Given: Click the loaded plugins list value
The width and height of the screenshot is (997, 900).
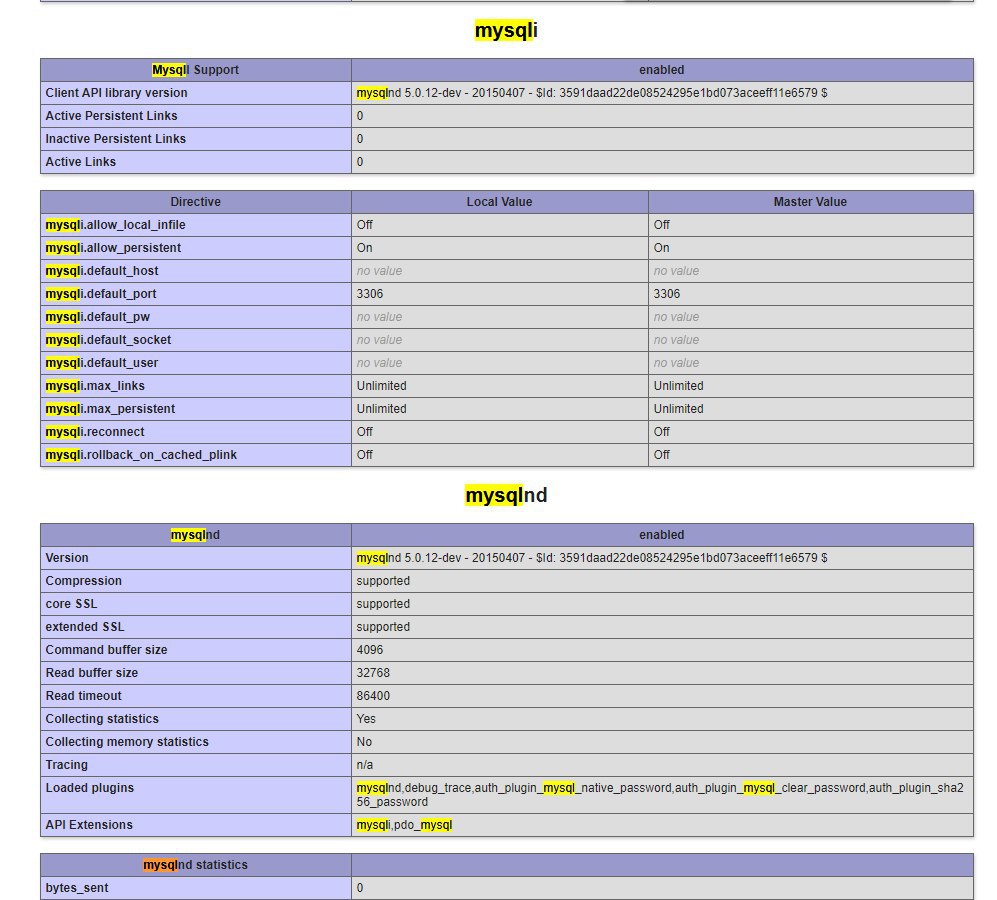Looking at the screenshot, I should [x=660, y=794].
